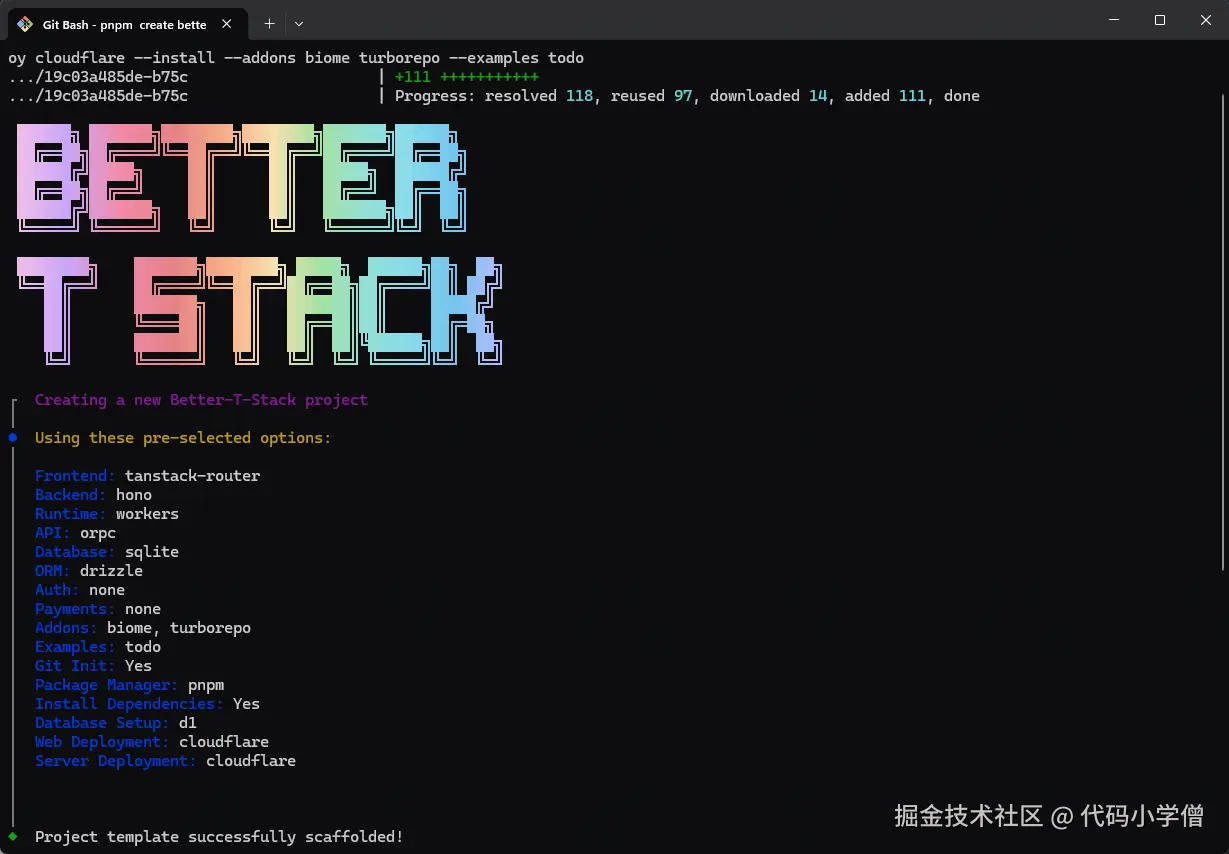Click the 'Payments: none' line
The image size is (1229, 854).
[98, 609]
